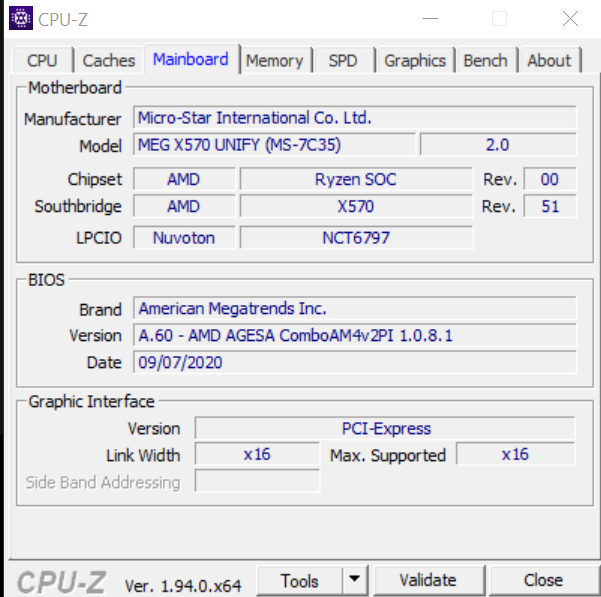The width and height of the screenshot is (601, 597).
Task: Click the Chipset vendor AMD field
Action: pyautogui.click(x=184, y=179)
